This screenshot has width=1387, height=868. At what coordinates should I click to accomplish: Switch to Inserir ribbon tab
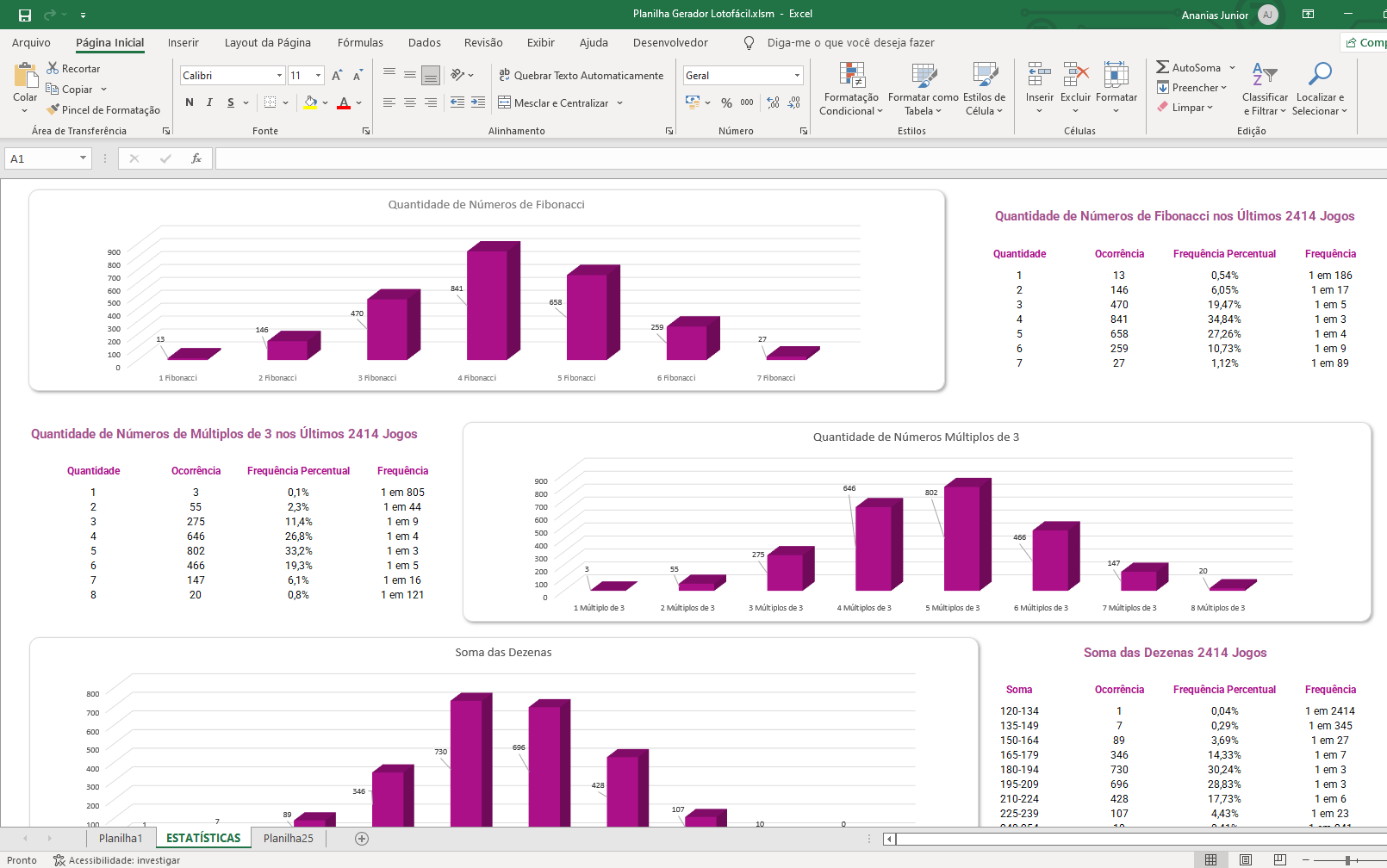(183, 42)
